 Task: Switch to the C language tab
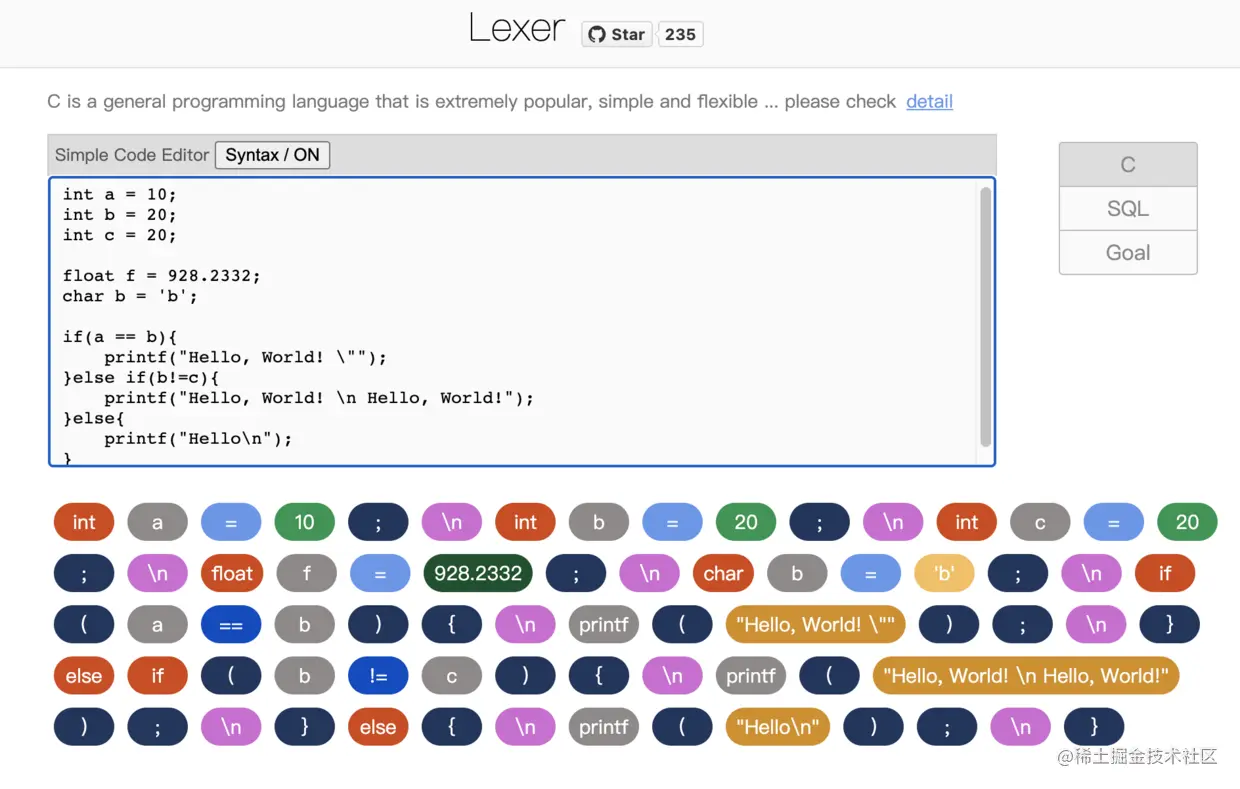[x=1128, y=165]
